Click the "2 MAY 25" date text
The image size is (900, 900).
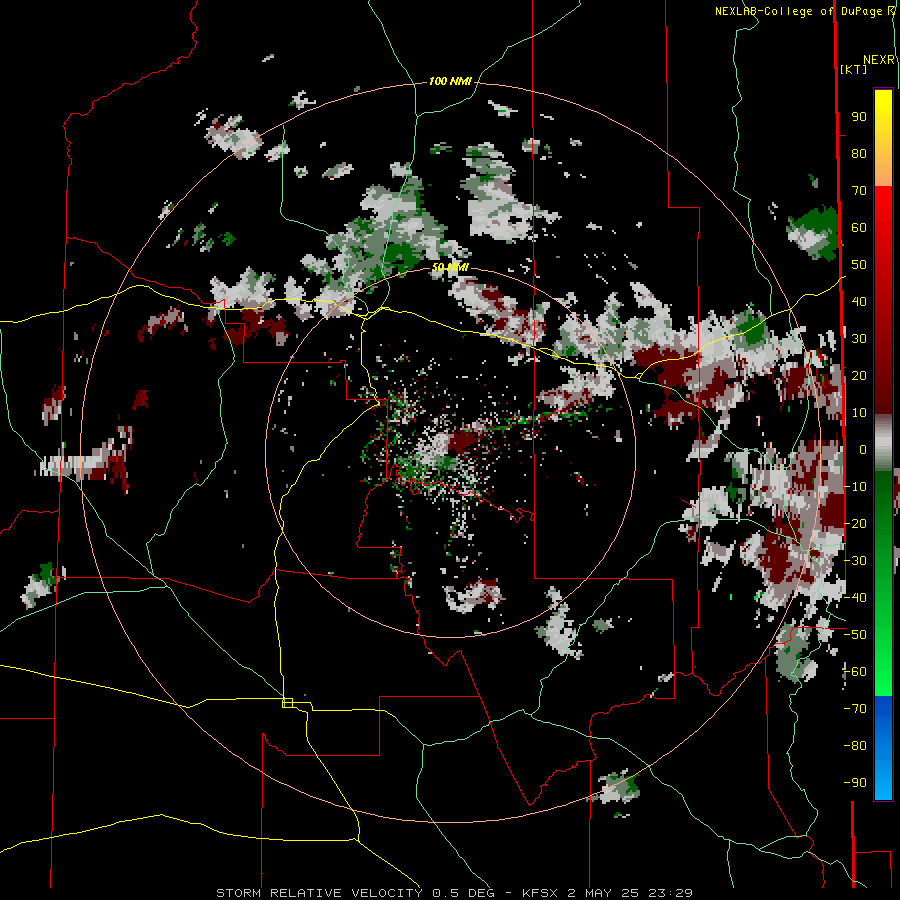603,893
